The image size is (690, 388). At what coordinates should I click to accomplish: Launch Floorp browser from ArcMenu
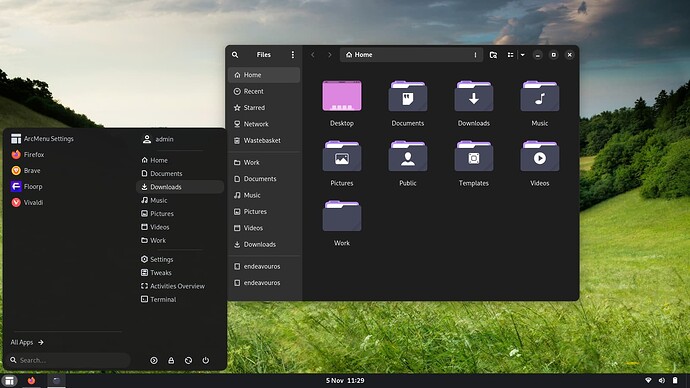[27, 187]
